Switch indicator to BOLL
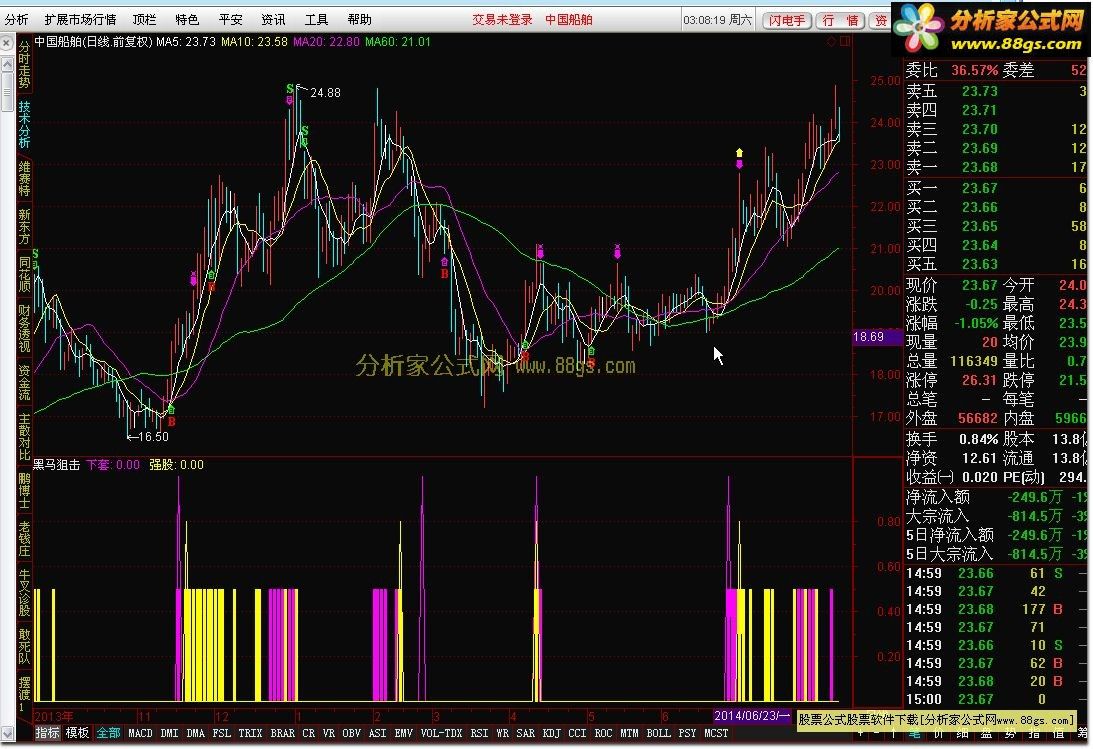Viewport: 1093px width, 749px height. pyautogui.click(x=659, y=733)
